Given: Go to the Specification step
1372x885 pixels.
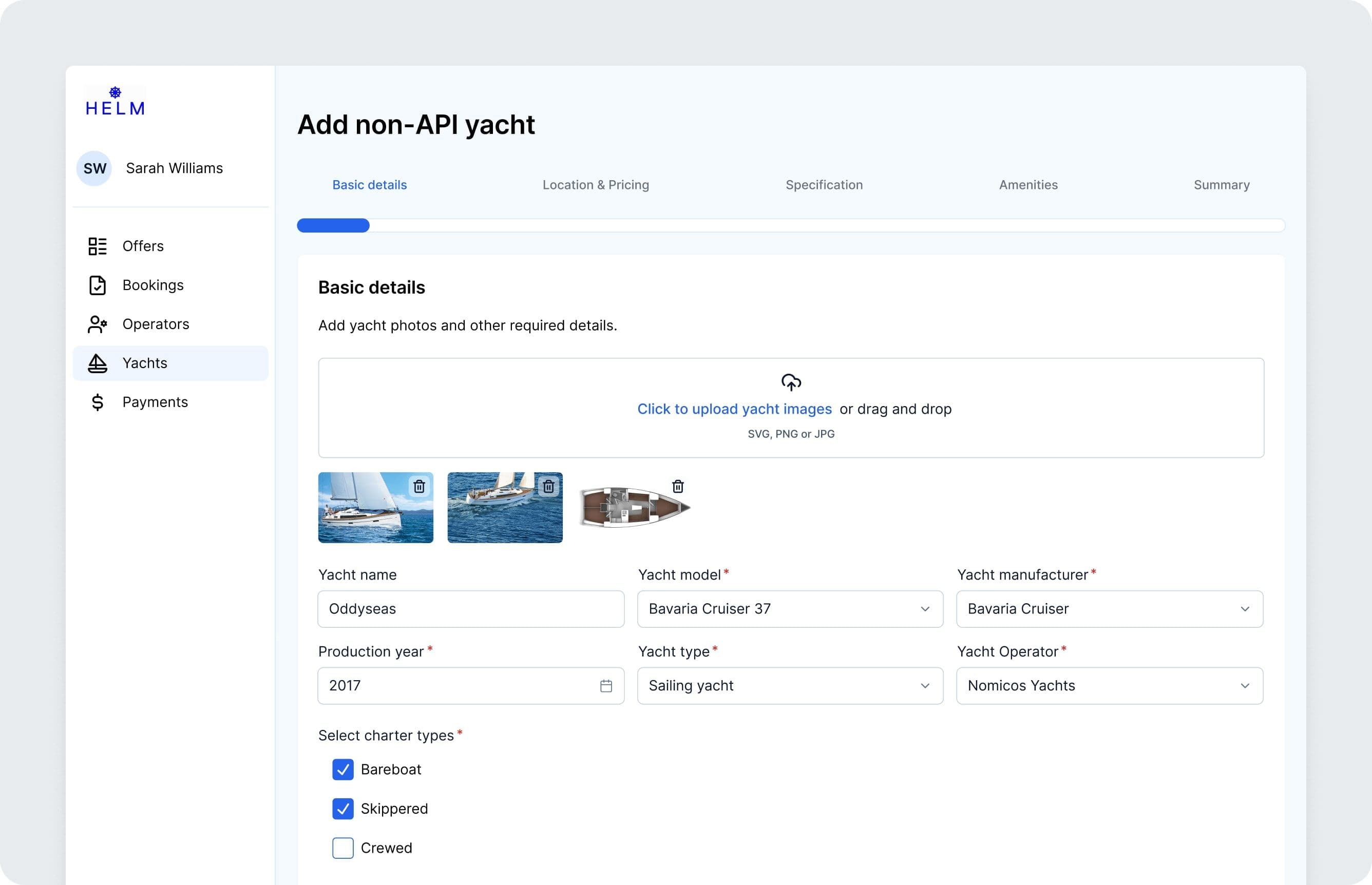Looking at the screenshot, I should (824, 185).
